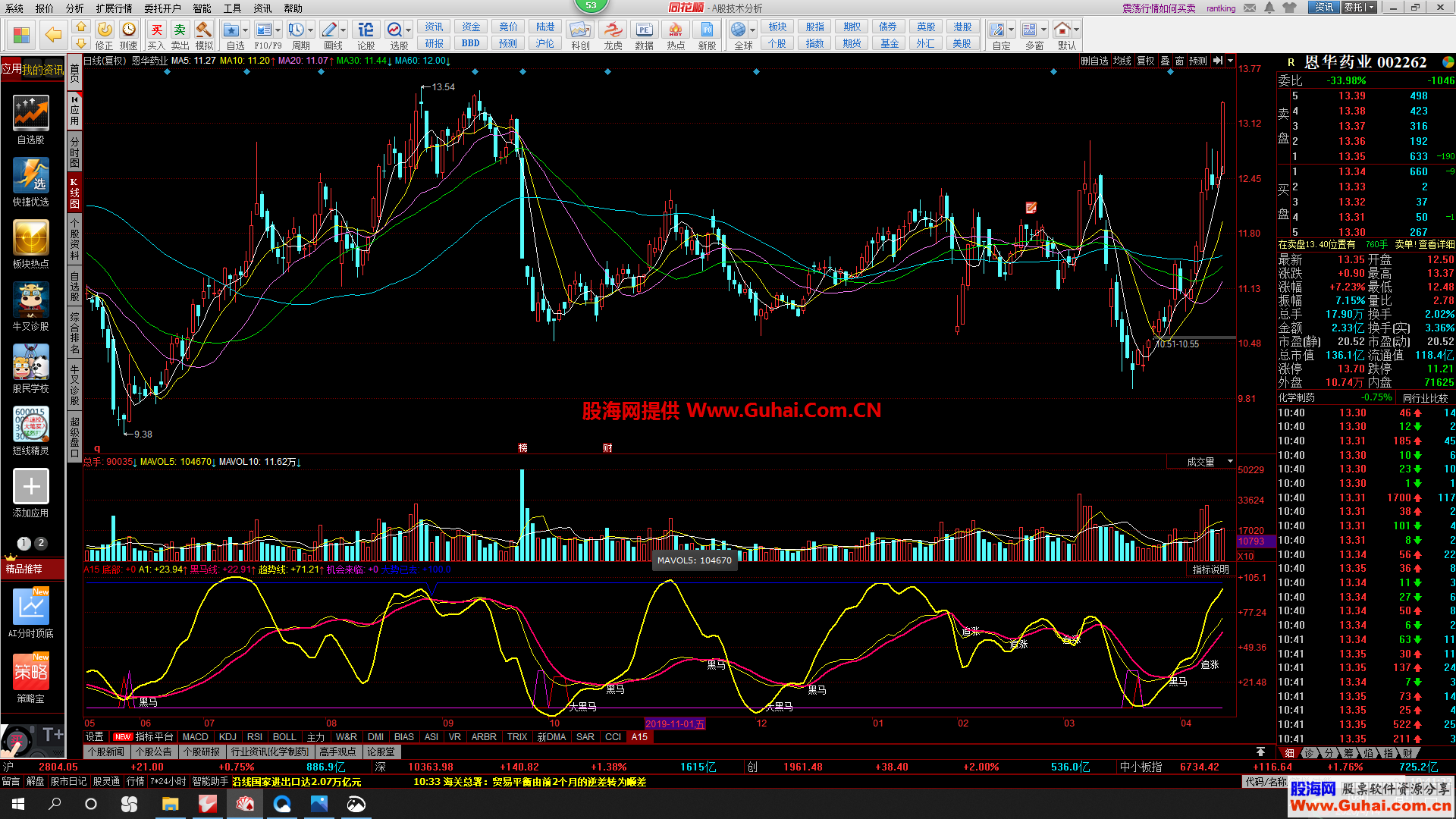Open the 全球 globe dropdown arrow
This screenshot has width=1456, height=819.
(753, 30)
